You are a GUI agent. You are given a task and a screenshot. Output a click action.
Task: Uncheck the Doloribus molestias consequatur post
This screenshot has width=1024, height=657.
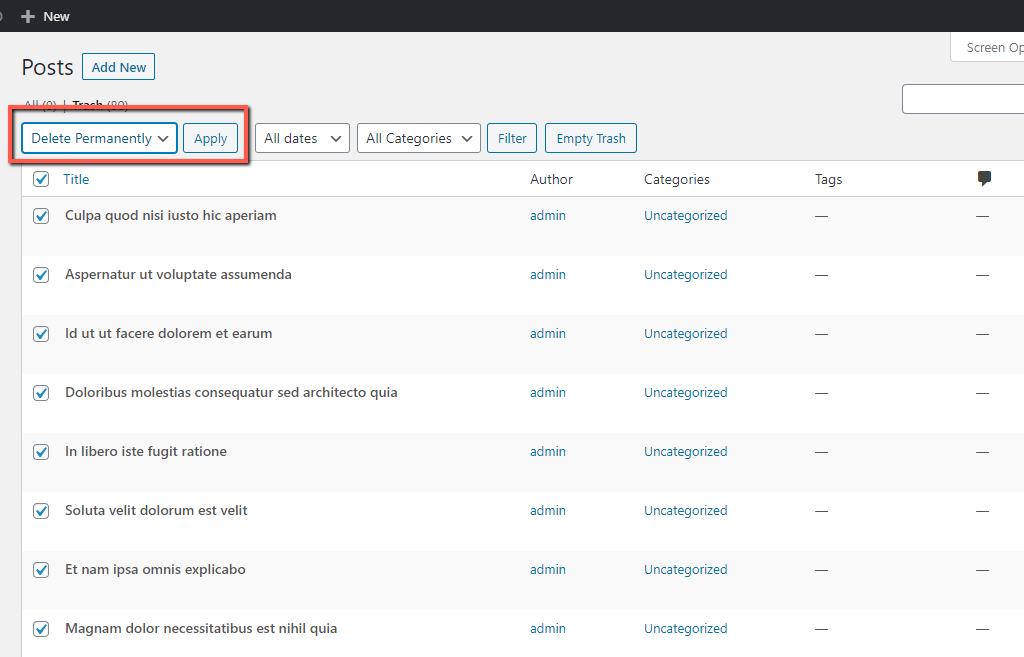(41, 393)
